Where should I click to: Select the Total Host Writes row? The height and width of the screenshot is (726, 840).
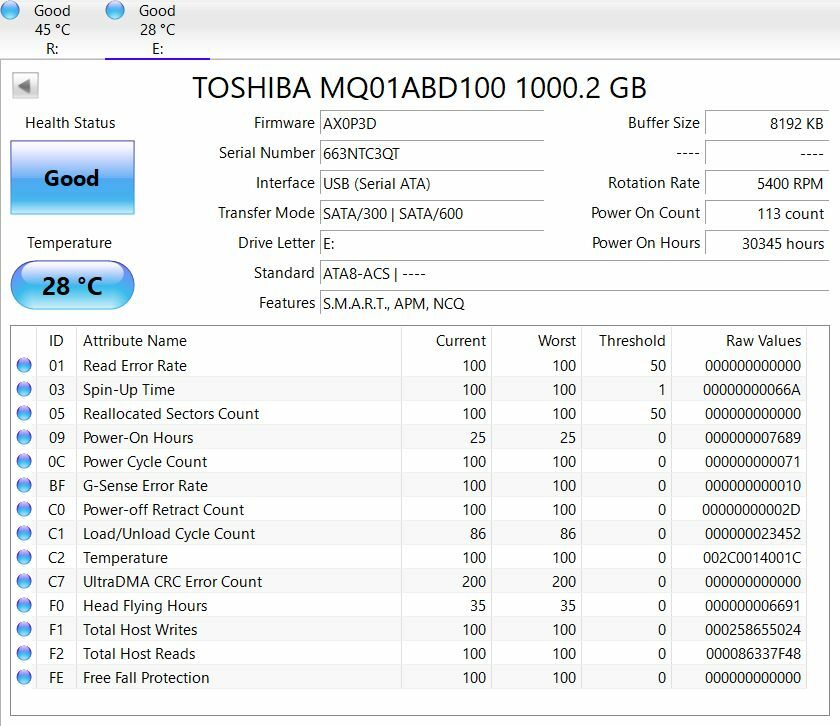(140, 630)
